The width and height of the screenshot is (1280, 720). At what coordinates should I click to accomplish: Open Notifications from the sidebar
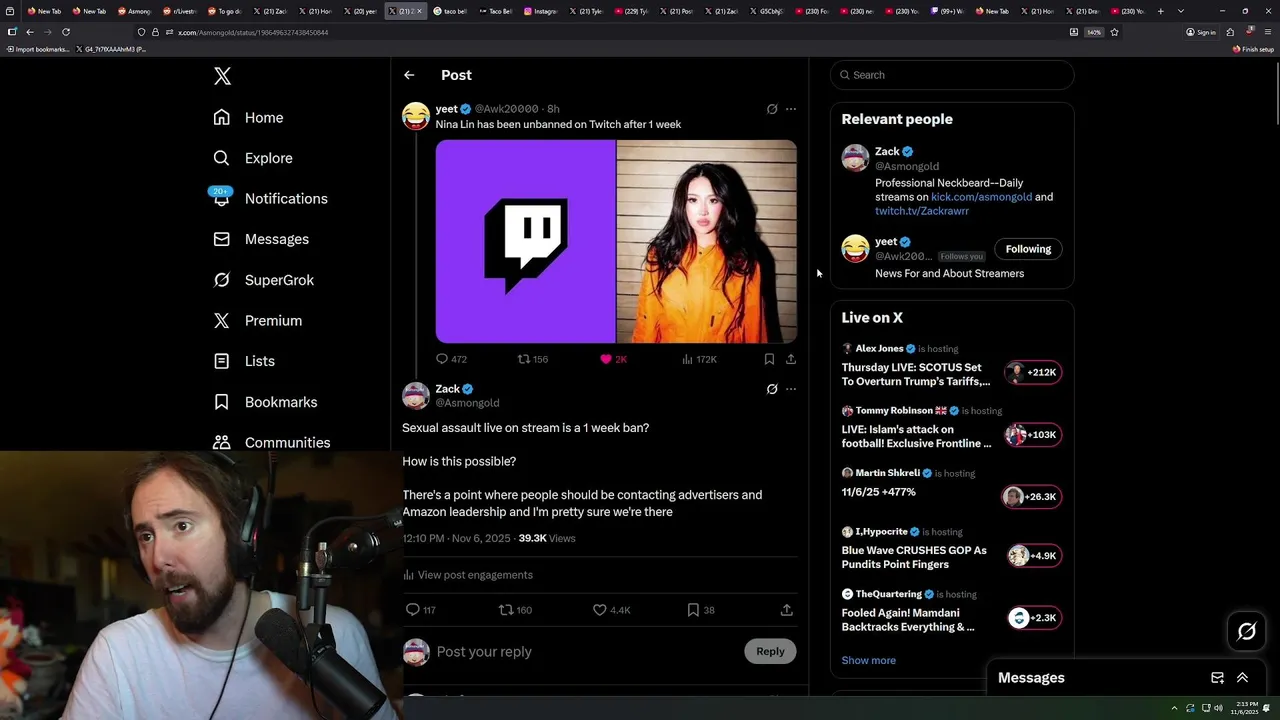[270, 198]
